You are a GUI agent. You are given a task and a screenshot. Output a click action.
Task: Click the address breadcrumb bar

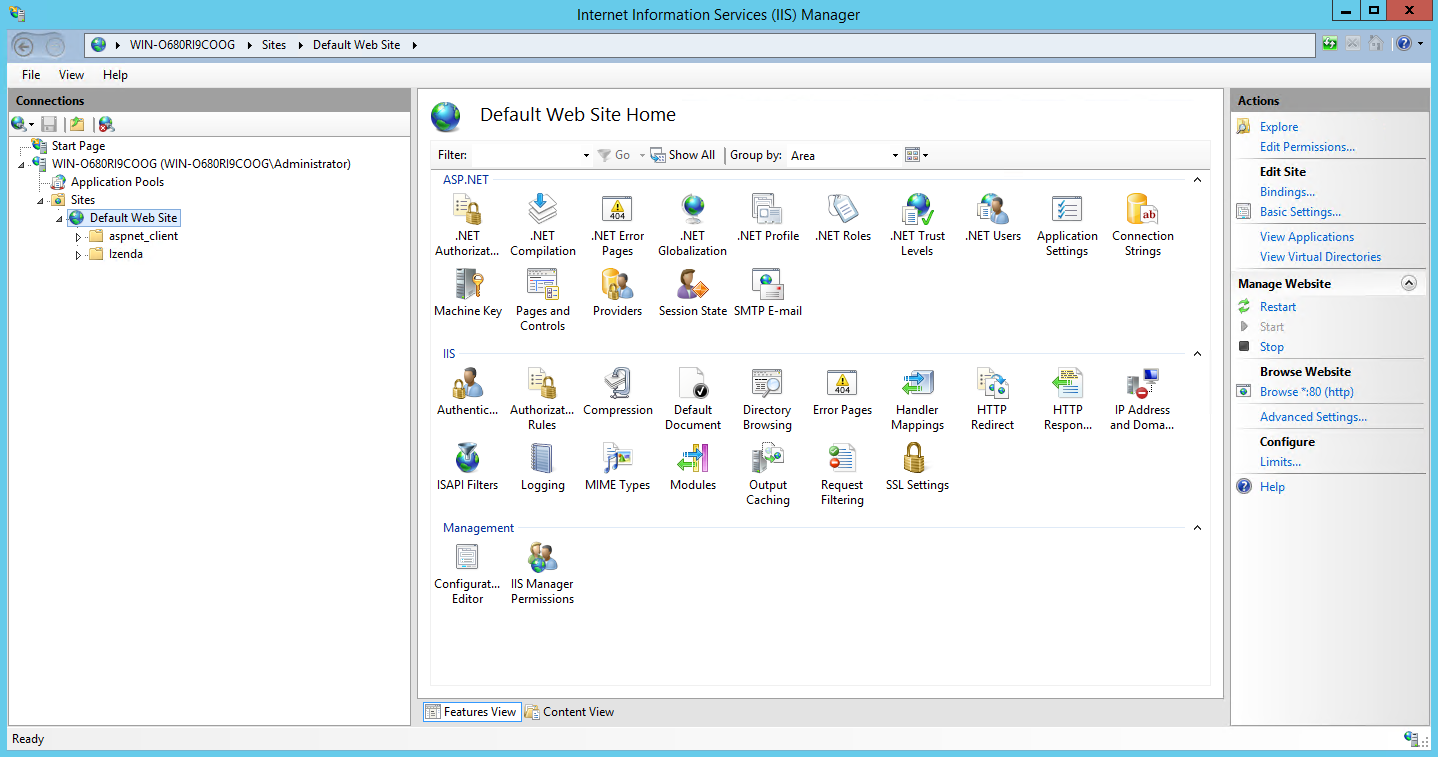point(701,45)
